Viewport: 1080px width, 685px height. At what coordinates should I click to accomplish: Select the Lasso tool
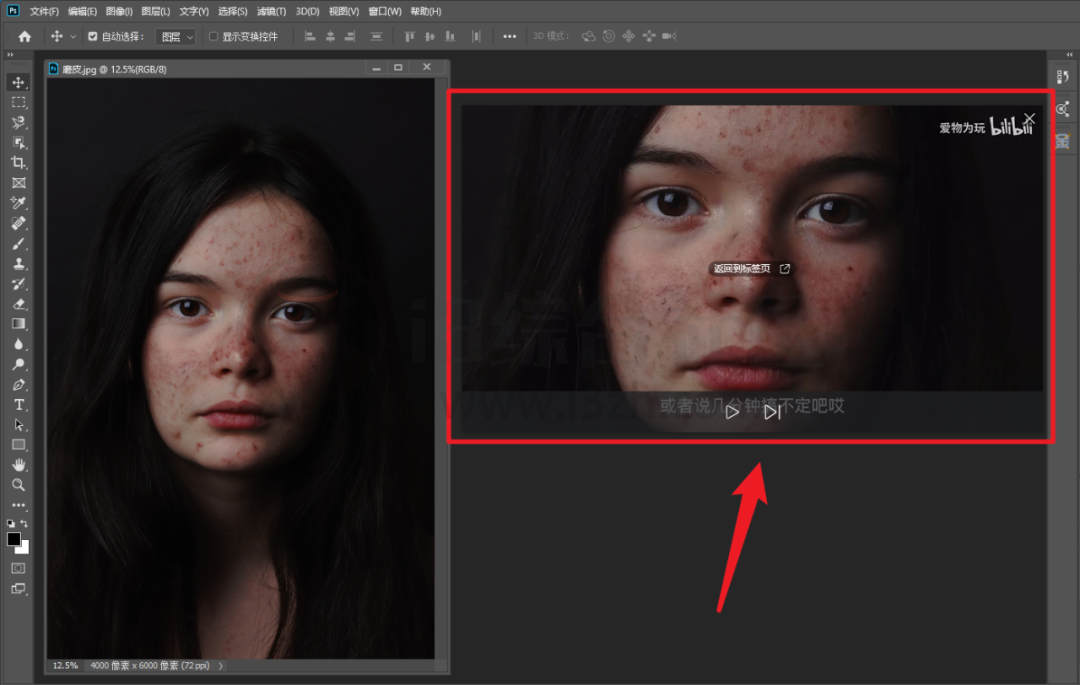pyautogui.click(x=19, y=123)
